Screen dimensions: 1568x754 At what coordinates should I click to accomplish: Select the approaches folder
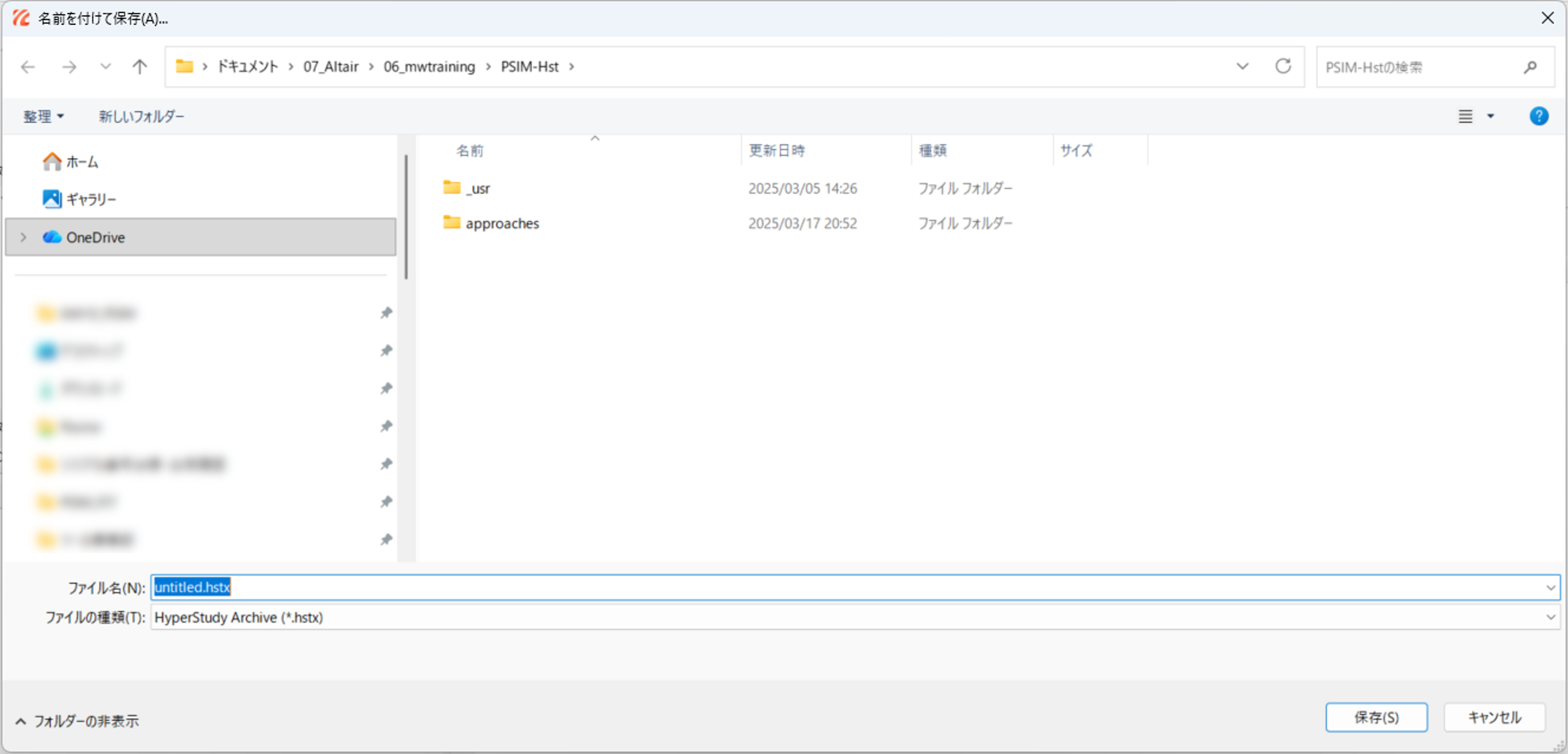[502, 223]
